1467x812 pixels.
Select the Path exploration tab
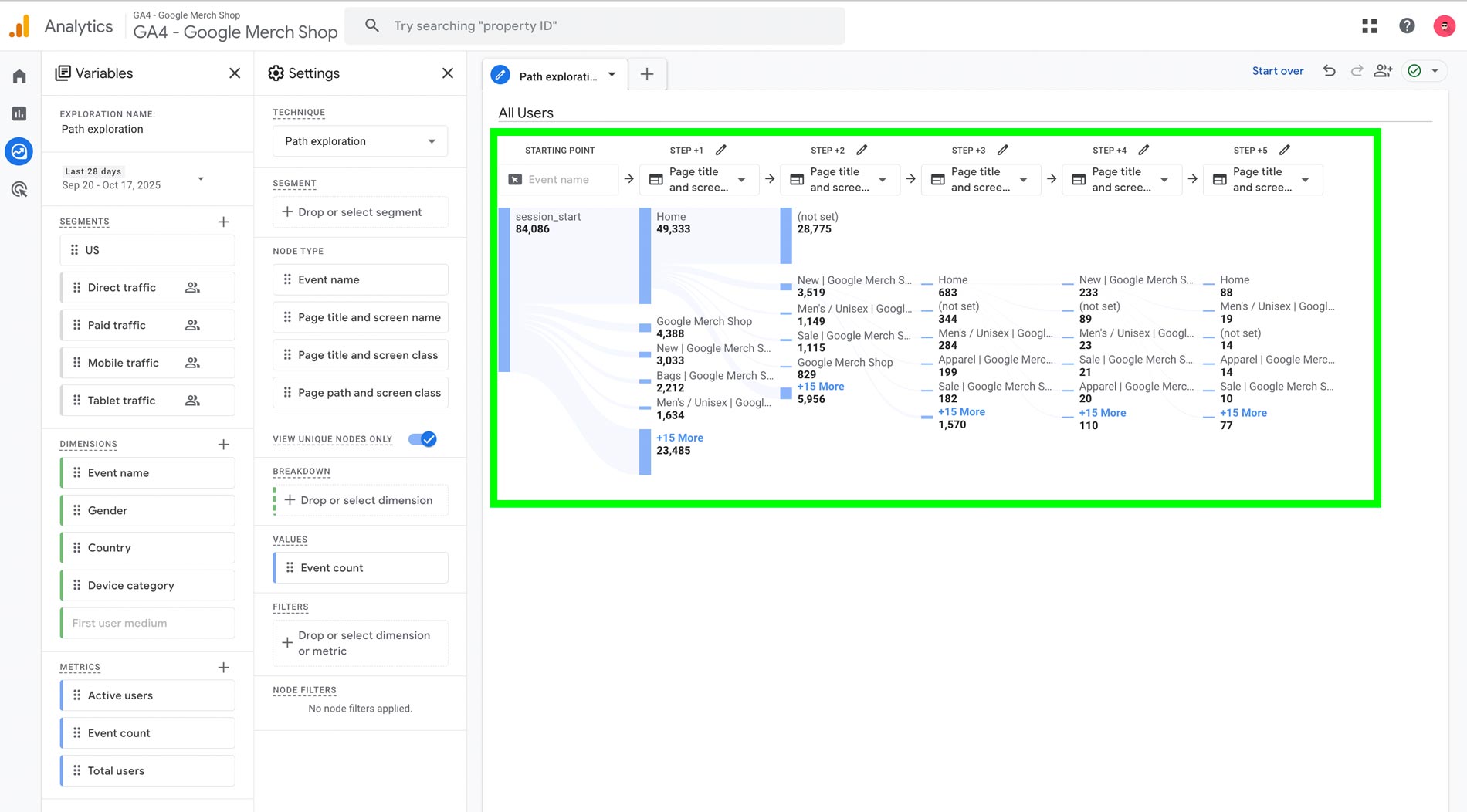pyautogui.click(x=556, y=76)
